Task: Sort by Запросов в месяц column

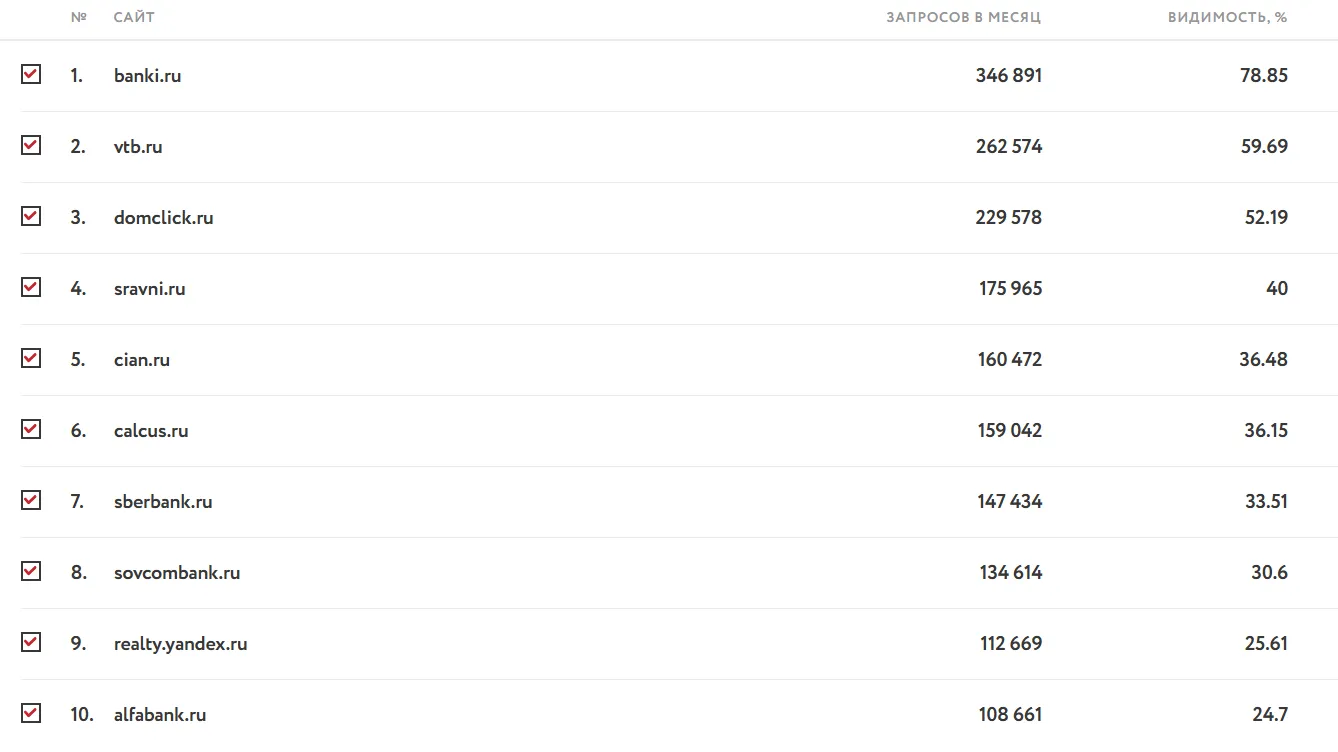Action: [964, 18]
